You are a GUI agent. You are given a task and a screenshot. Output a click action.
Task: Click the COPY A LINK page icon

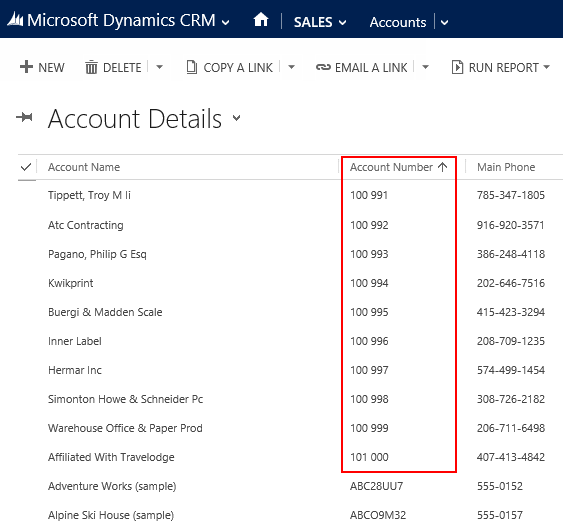(192, 67)
